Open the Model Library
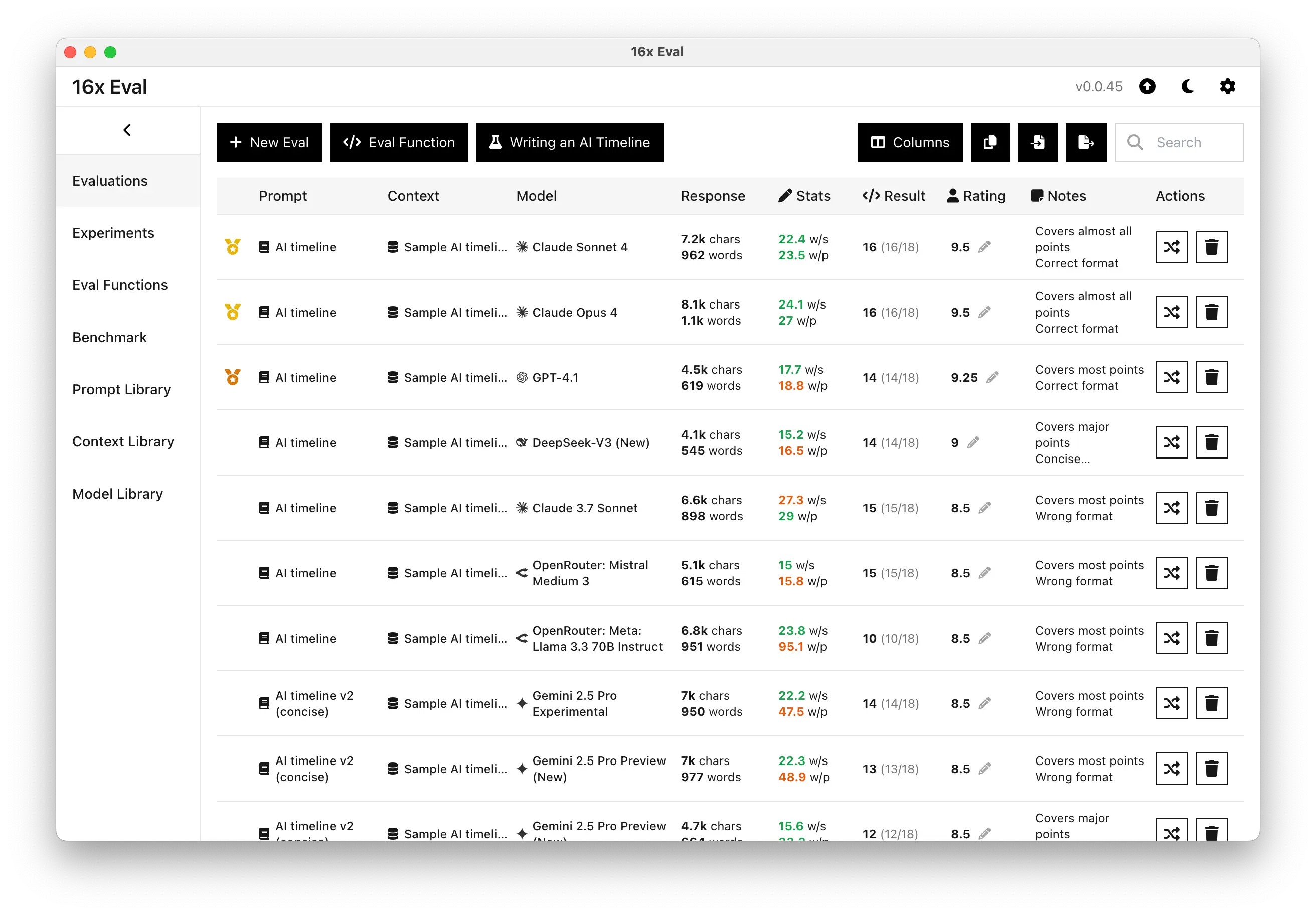The image size is (1316, 915). coord(128,494)
